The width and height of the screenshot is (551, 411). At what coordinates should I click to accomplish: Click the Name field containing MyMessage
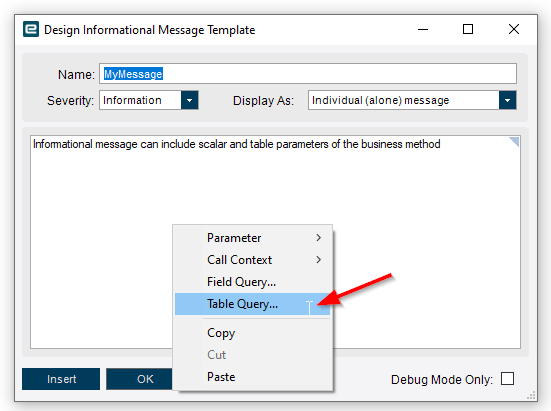coord(308,74)
